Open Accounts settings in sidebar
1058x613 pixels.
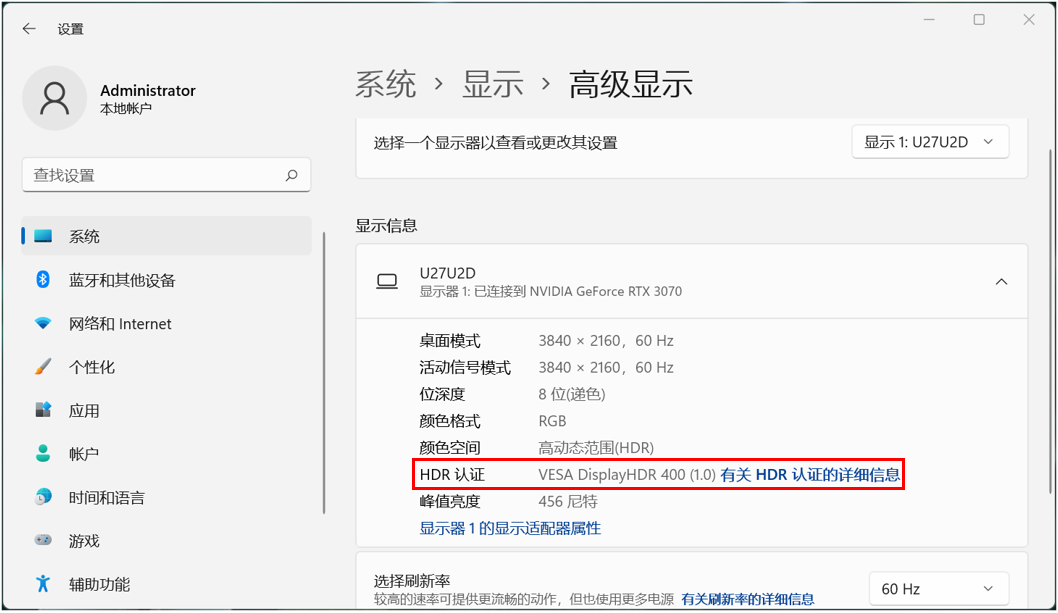[84, 454]
